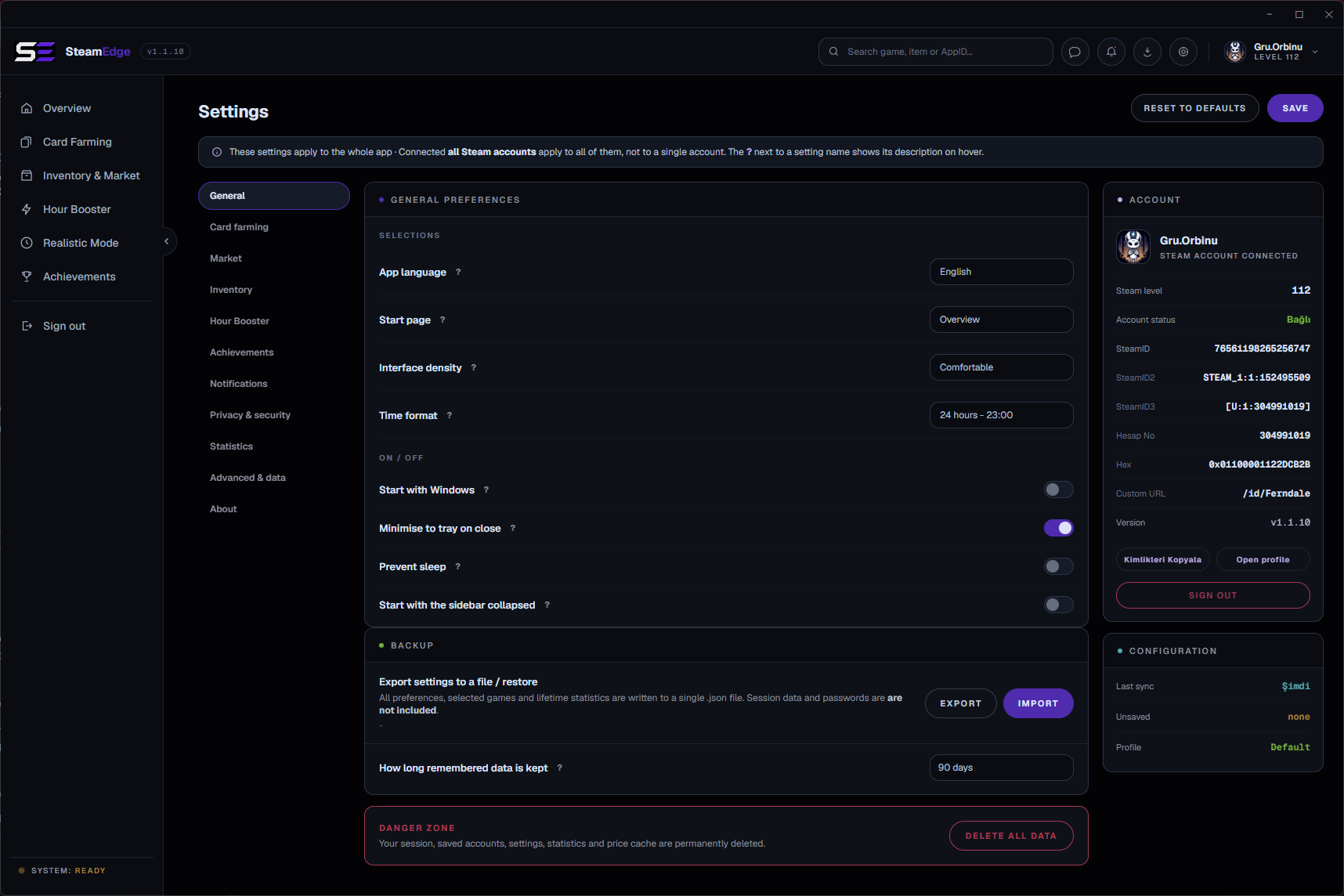Image resolution: width=1344 pixels, height=896 pixels.
Task: Focus the game search input field
Action: (935, 52)
